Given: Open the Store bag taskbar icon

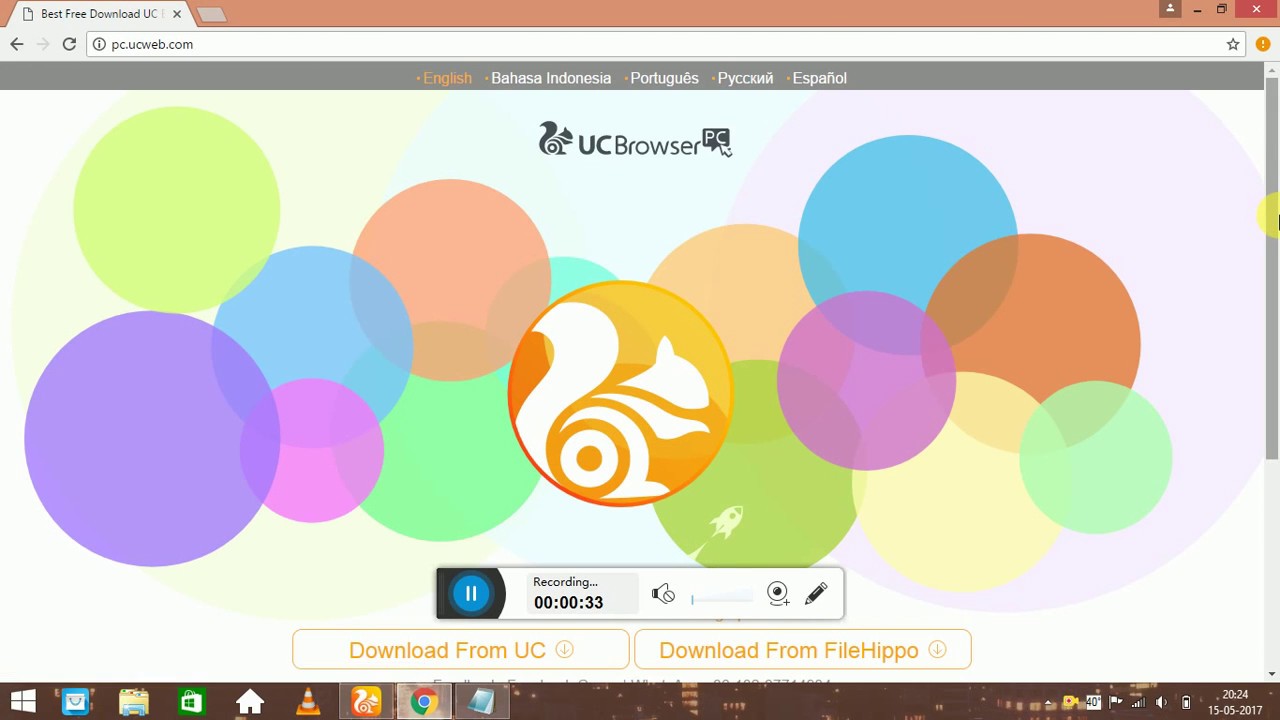Looking at the screenshot, I should [76, 702].
